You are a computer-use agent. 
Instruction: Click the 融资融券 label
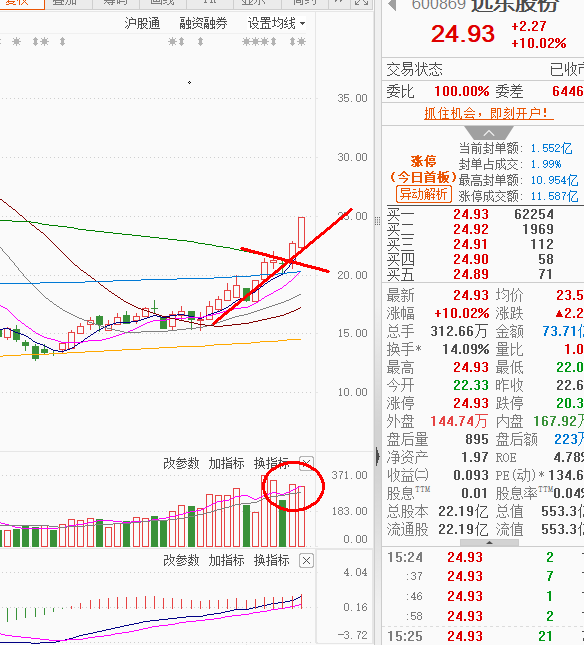(x=203, y=23)
